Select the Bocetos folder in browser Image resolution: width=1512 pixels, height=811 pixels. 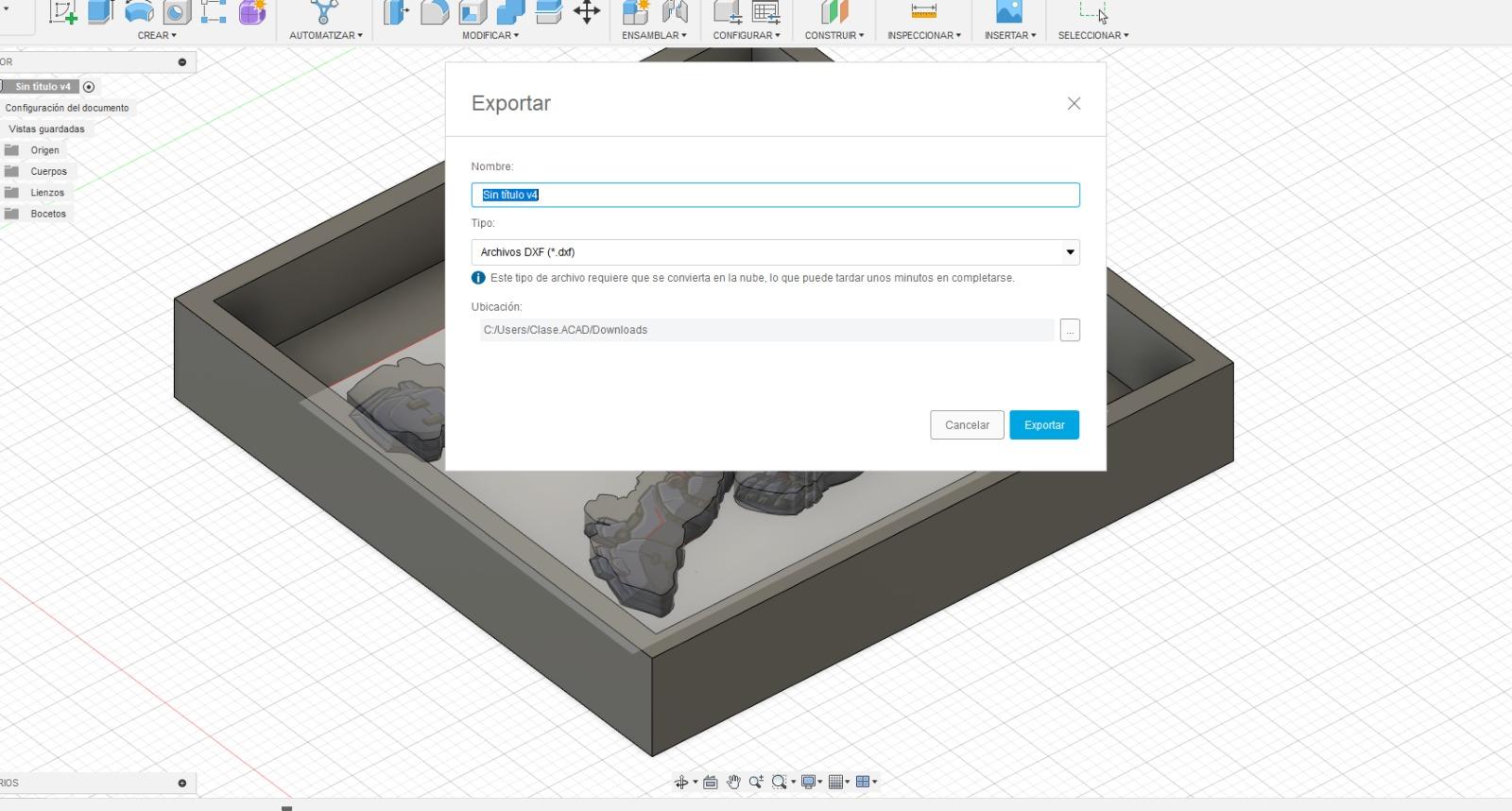pos(48,214)
